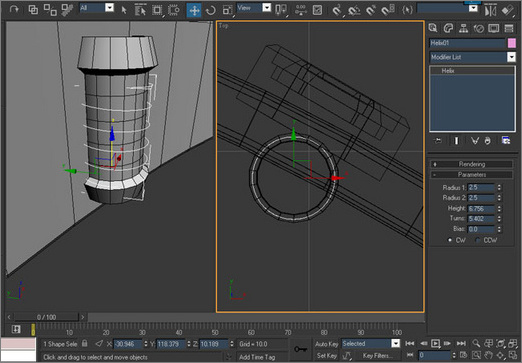Screen dimensions: 522x363
Task: Toggle the selection lock icon
Action: click(x=85, y=343)
